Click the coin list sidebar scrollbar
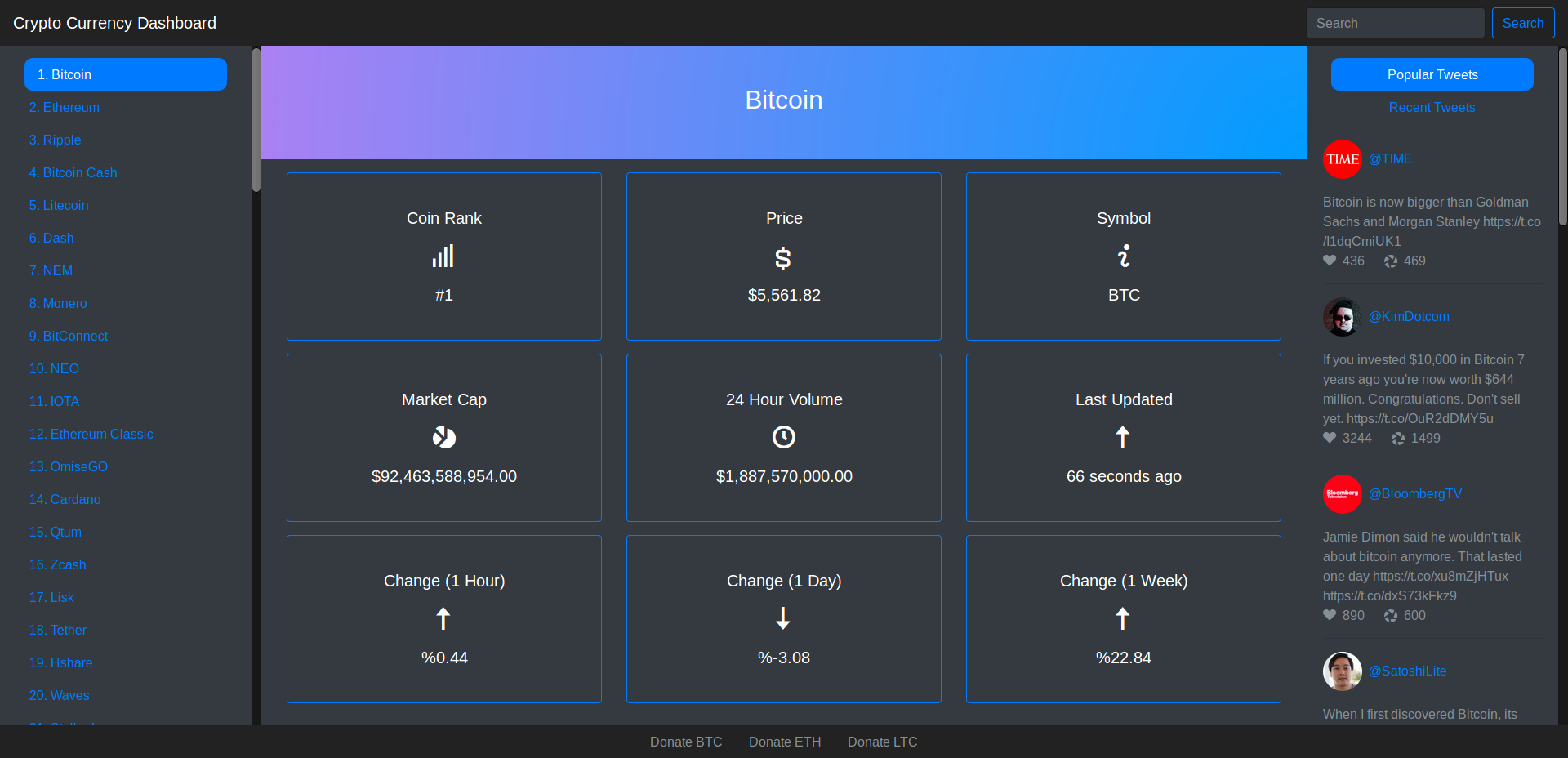 pos(256,120)
